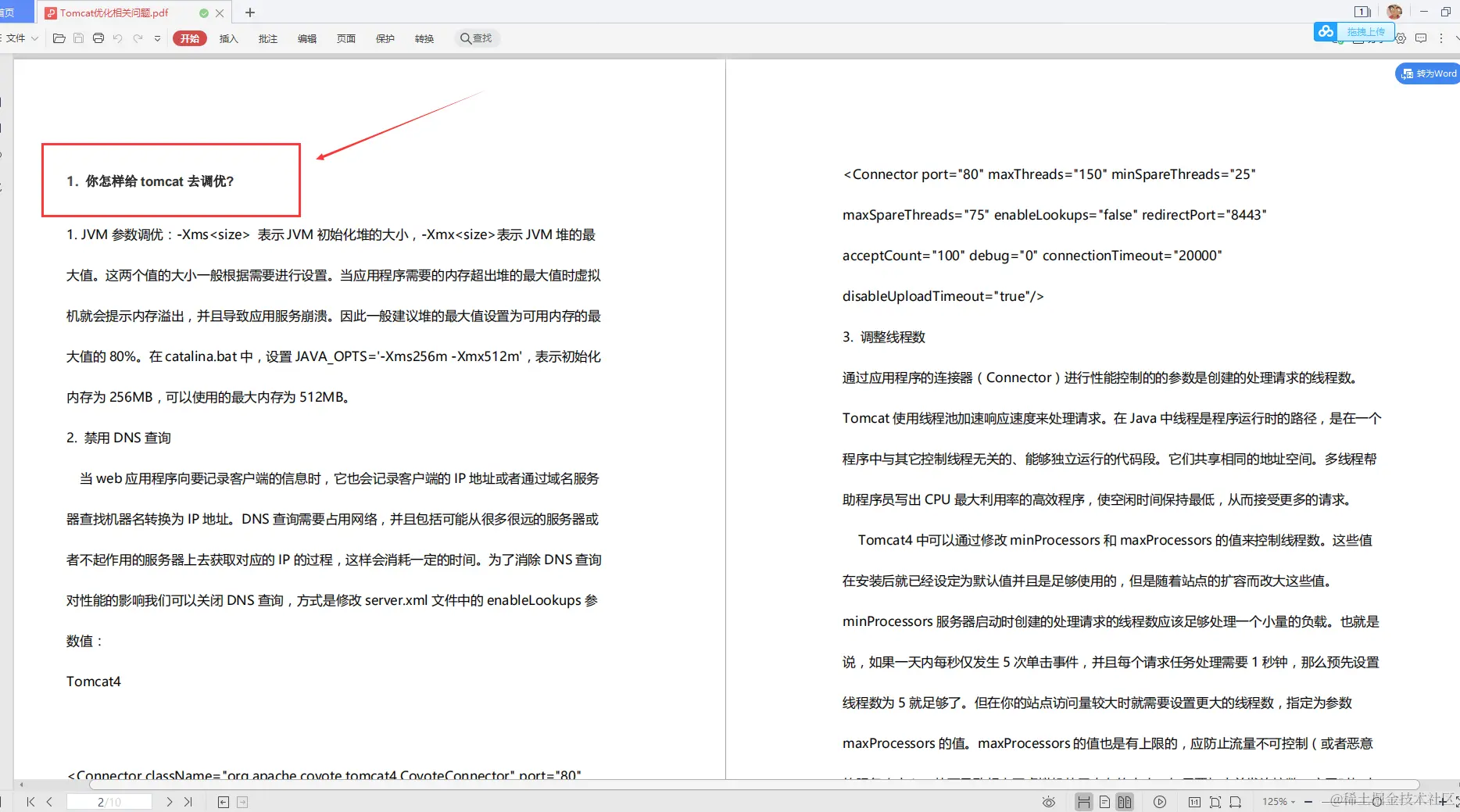This screenshot has height=812, width=1460.
Task: Open the 批注 tab
Action: 268,38
